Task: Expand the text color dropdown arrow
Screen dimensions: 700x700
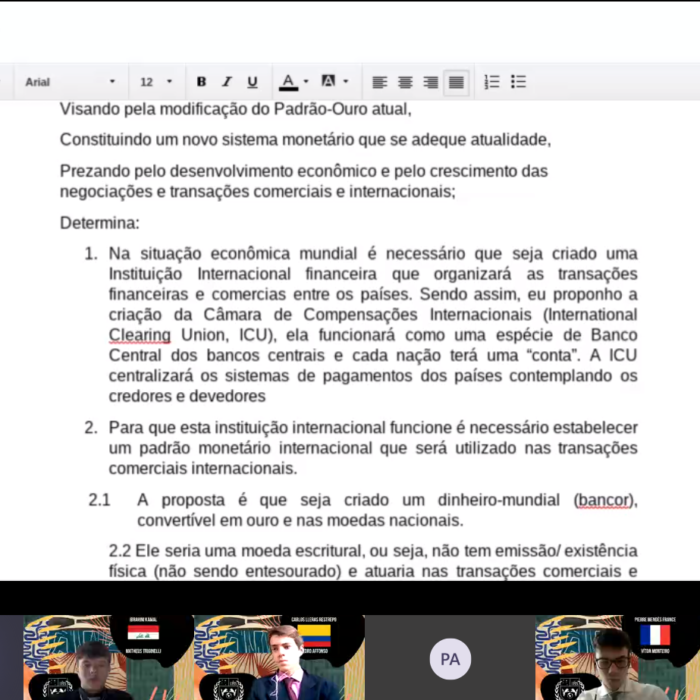Action: [x=306, y=82]
